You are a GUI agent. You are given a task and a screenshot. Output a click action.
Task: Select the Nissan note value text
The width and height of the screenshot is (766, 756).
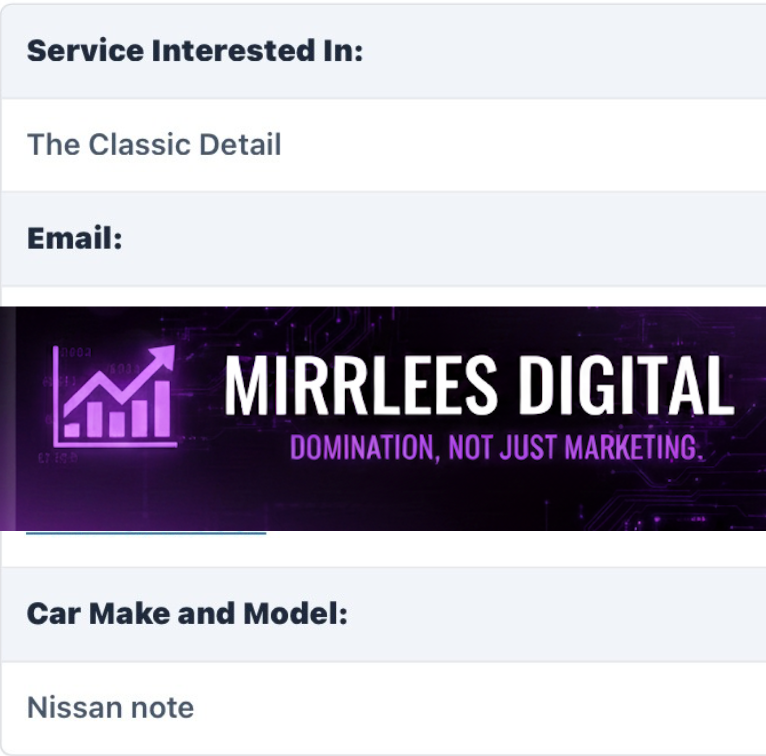[110, 708]
